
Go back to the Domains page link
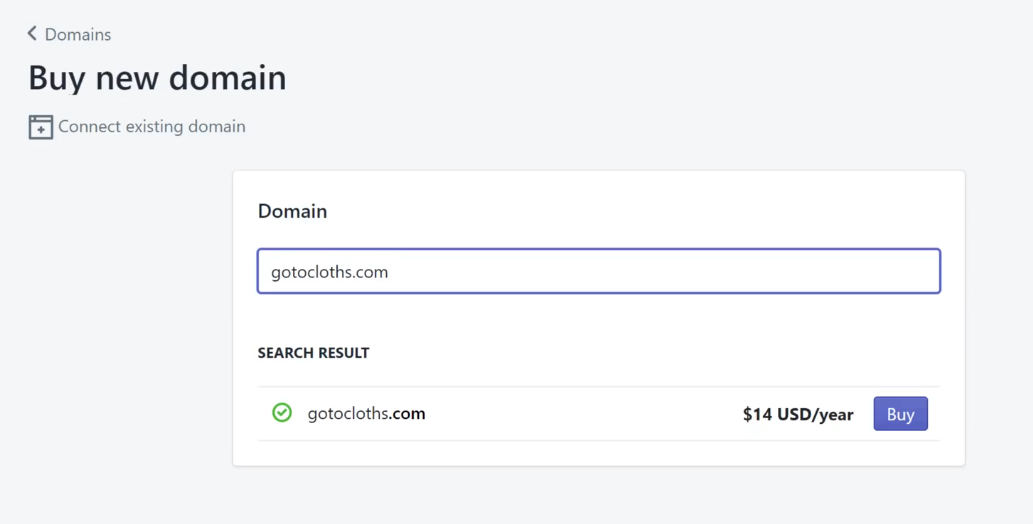tap(69, 34)
